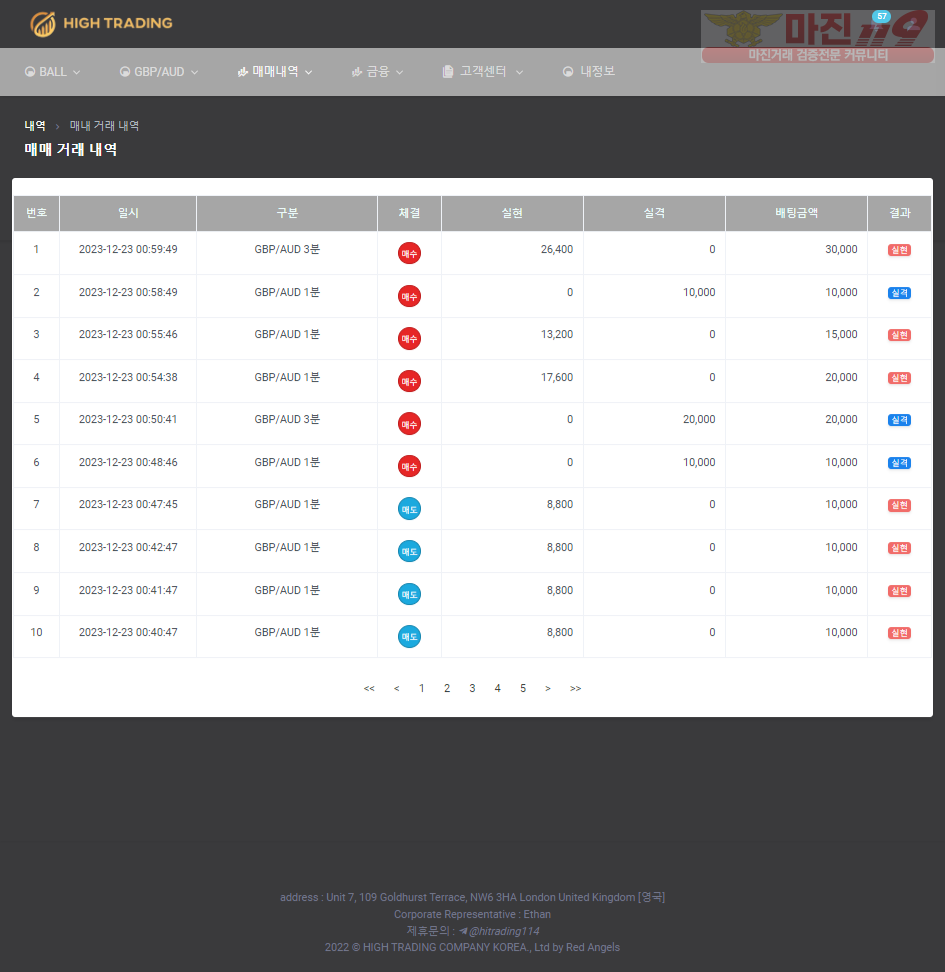The height and width of the screenshot is (972, 945).
Task: Jump to last page with >> link
Action: point(575,688)
